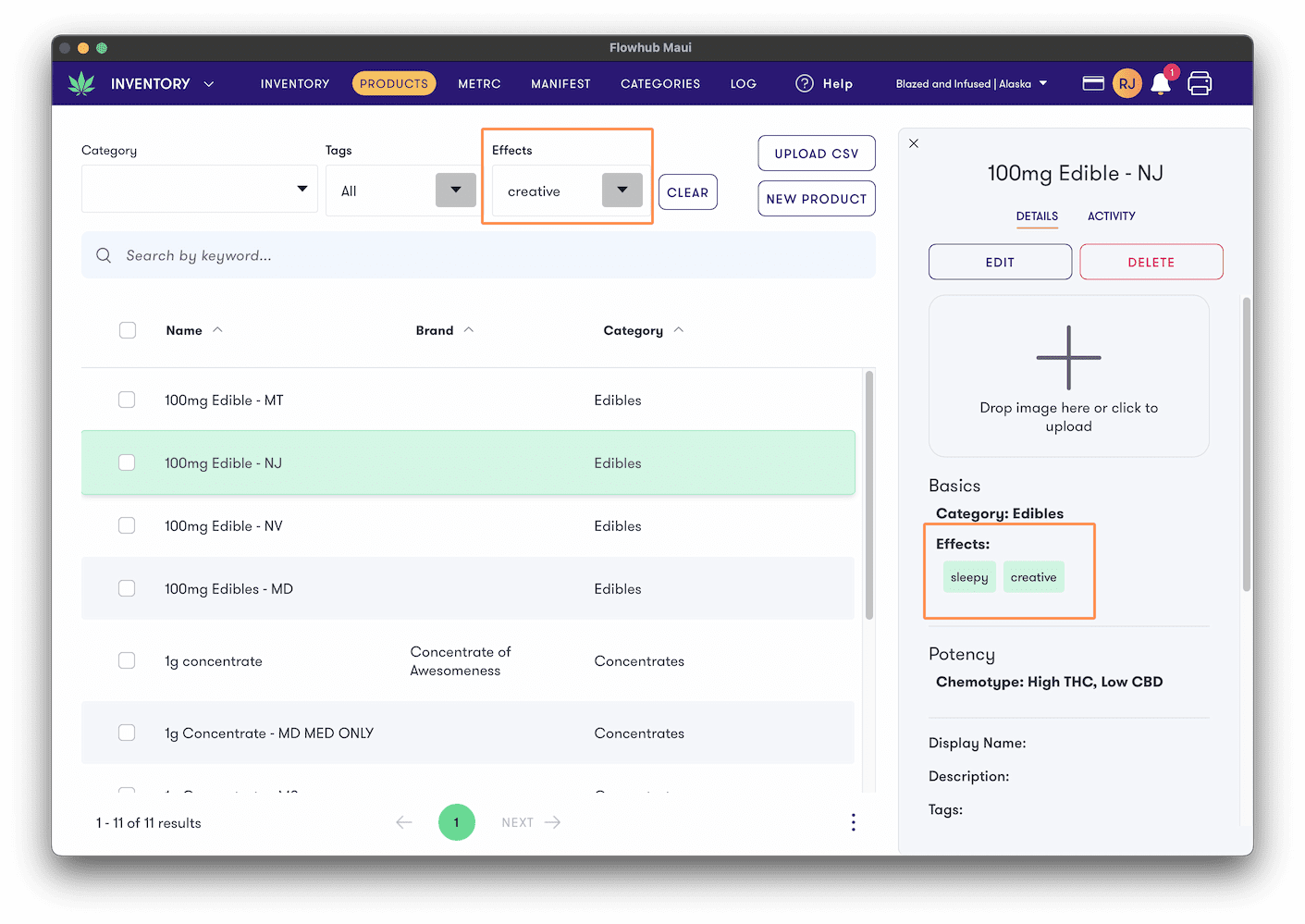This screenshot has width=1305, height=924.
Task: Sort by Name column arrow
Action: tap(217, 330)
